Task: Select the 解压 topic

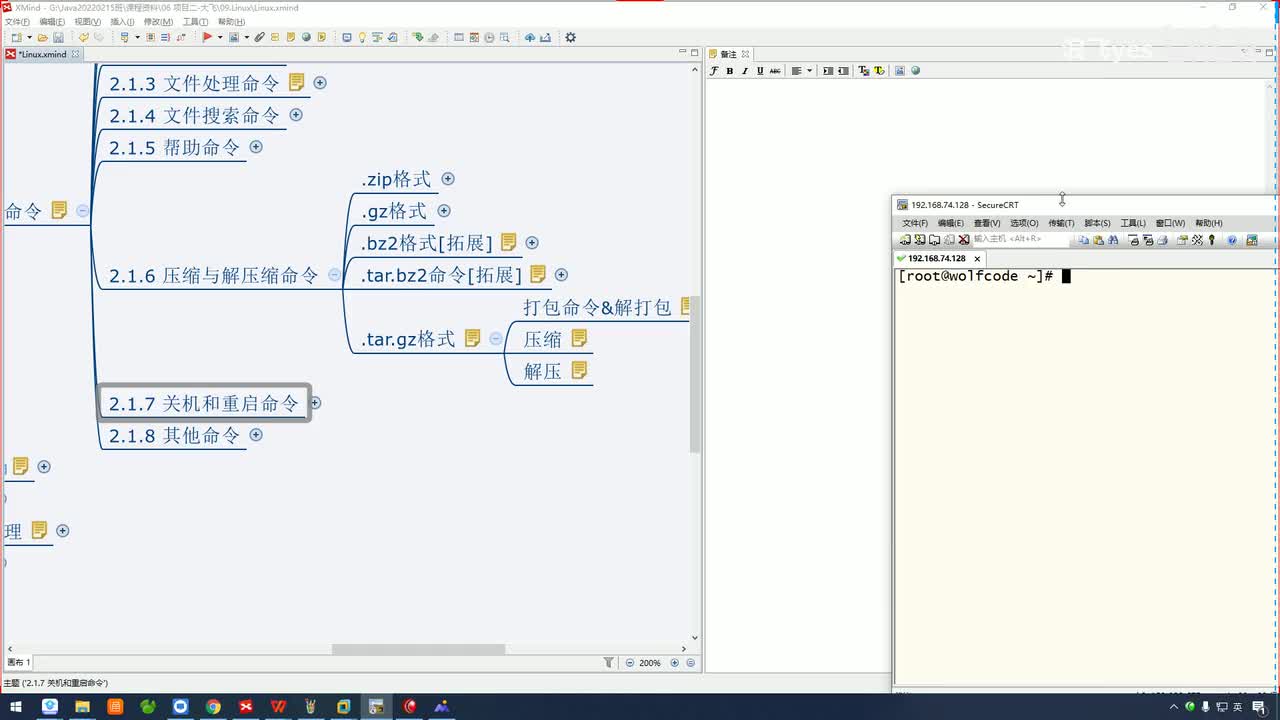Action: pos(542,371)
